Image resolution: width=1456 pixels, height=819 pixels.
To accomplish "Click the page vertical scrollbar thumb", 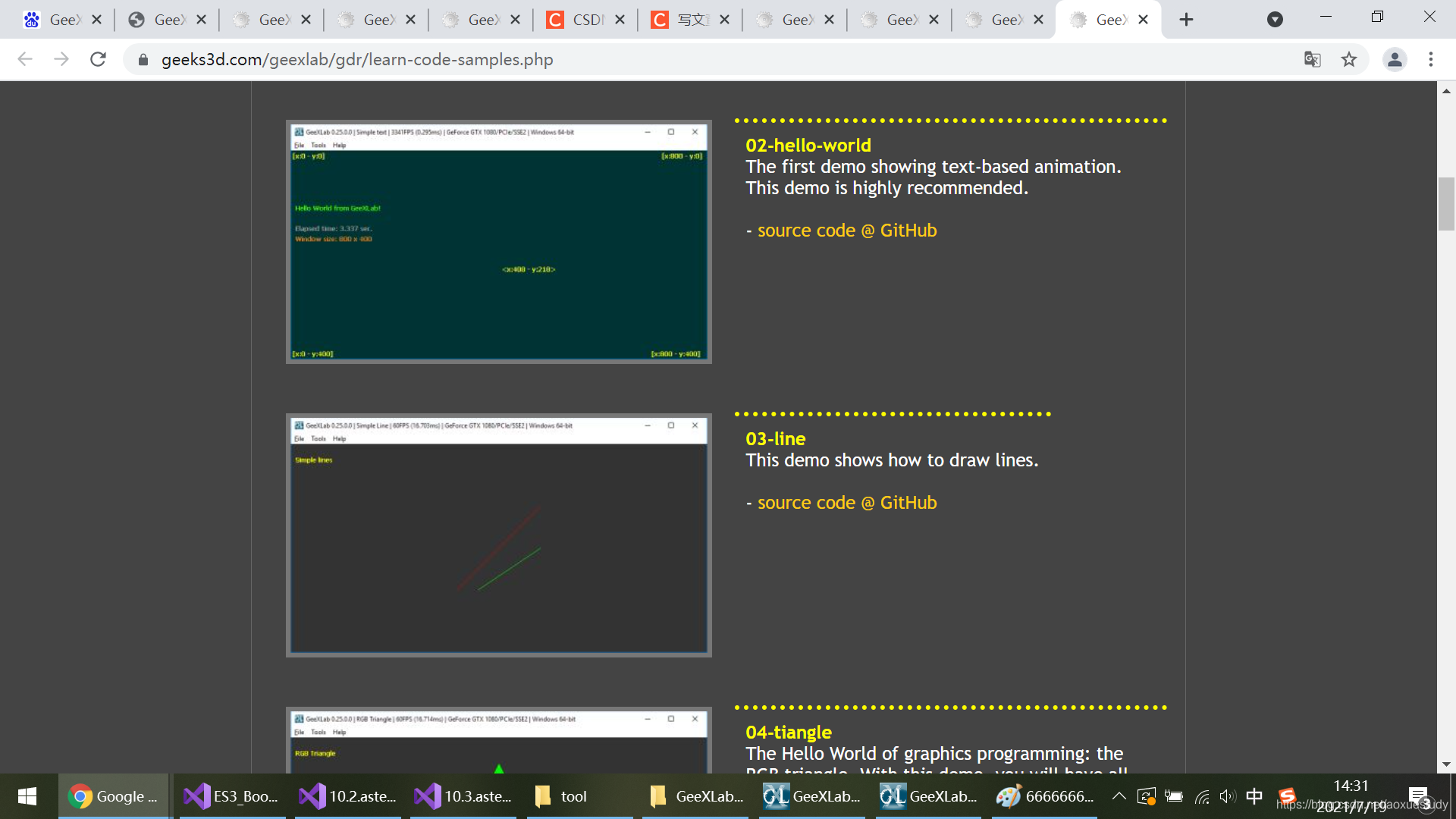I will (1446, 203).
